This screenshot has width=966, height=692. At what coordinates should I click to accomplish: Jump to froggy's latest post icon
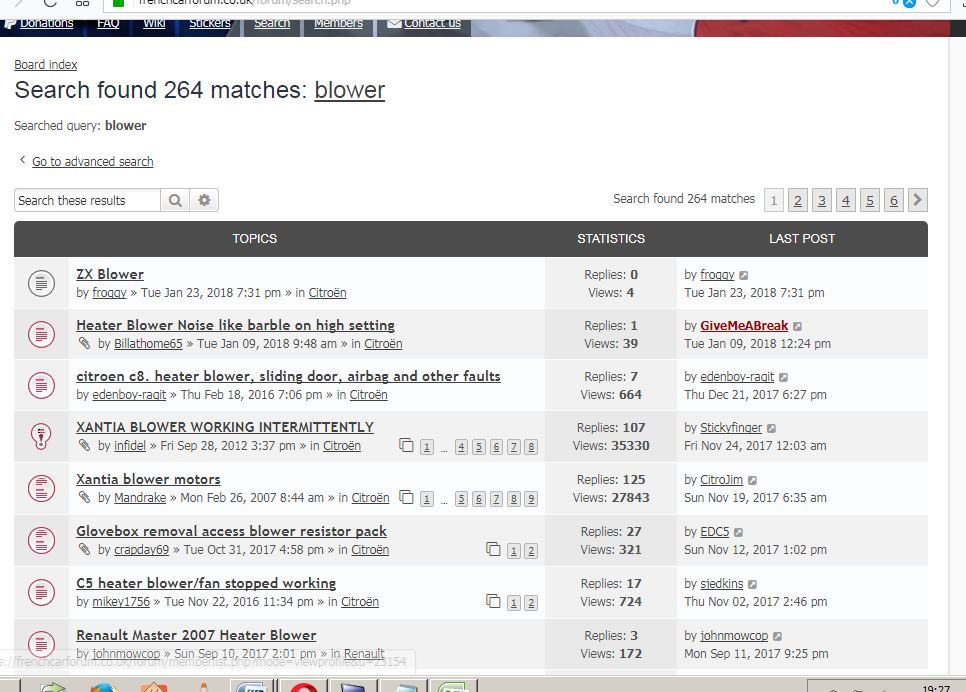(x=744, y=275)
